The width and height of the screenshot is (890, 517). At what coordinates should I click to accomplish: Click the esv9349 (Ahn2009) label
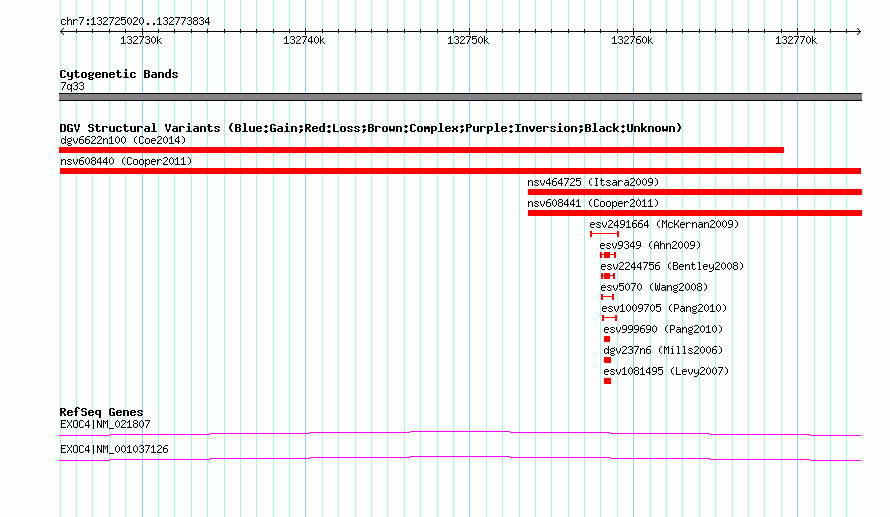coord(650,245)
